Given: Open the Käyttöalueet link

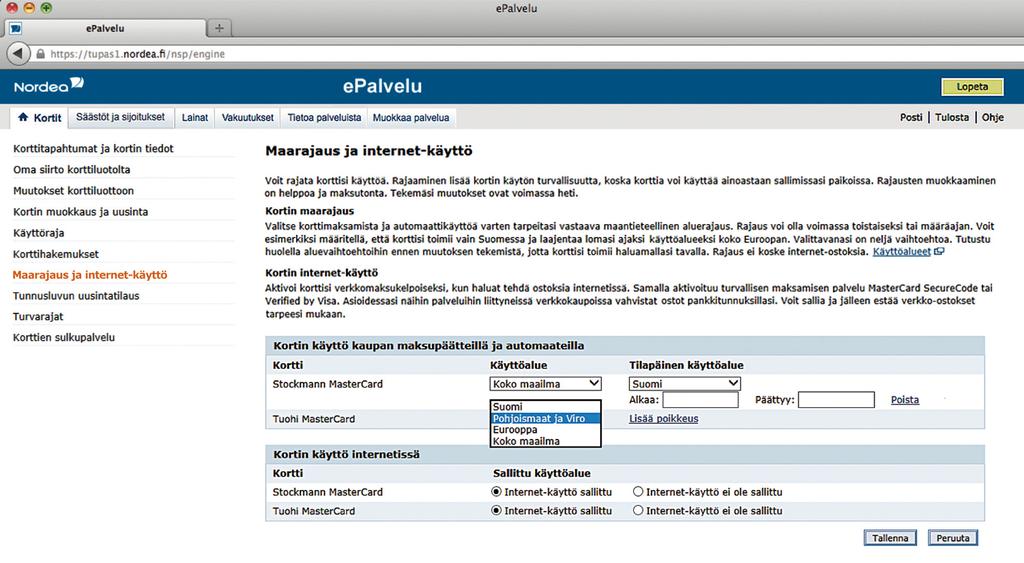Looking at the screenshot, I should (x=901, y=251).
